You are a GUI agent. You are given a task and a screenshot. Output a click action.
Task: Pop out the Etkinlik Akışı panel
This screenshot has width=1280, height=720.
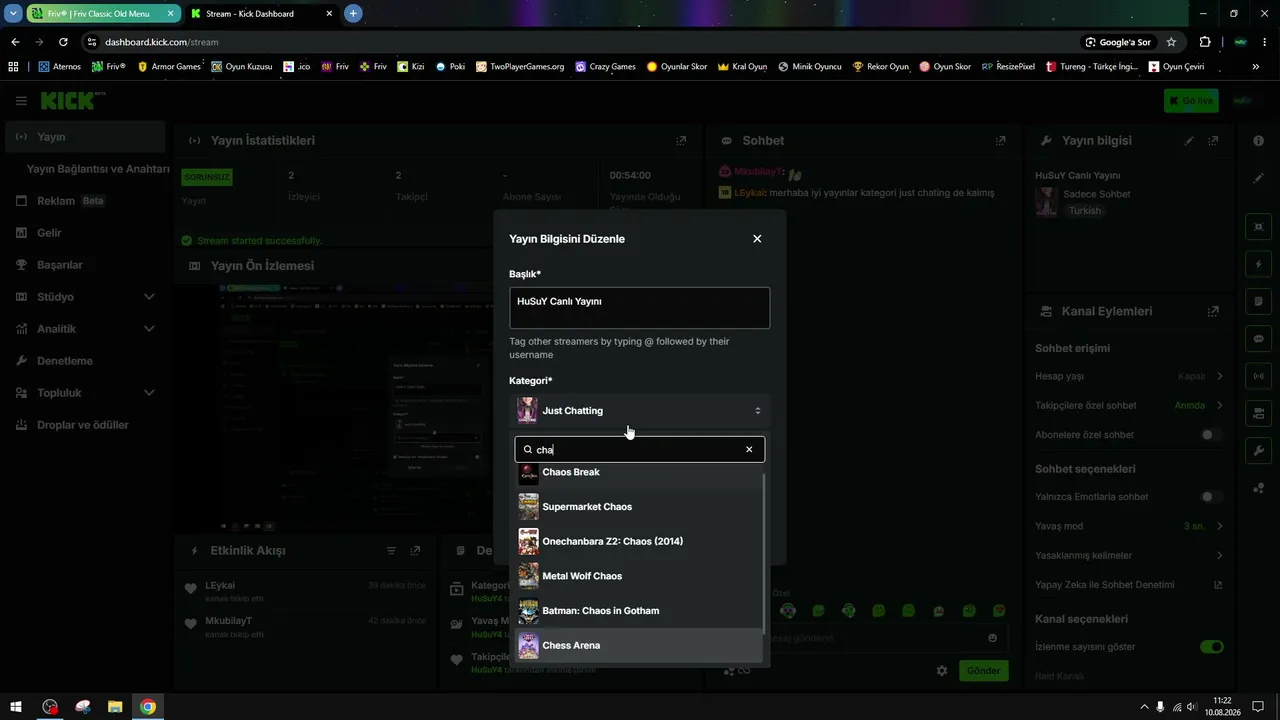(415, 551)
